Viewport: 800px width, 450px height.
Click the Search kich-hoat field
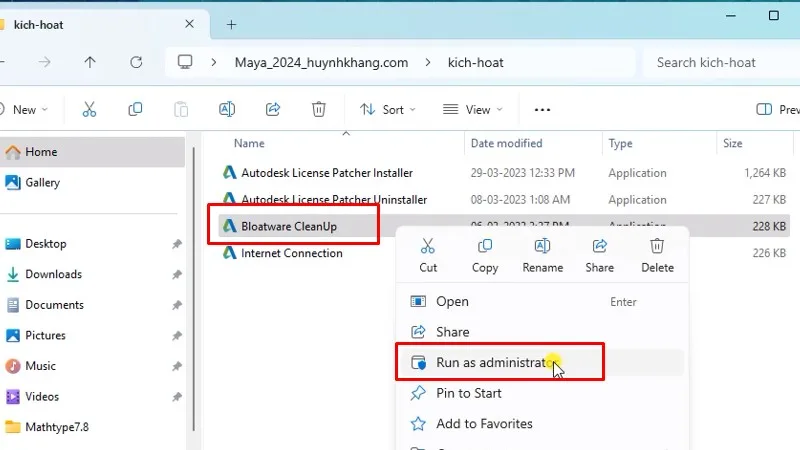(719, 62)
